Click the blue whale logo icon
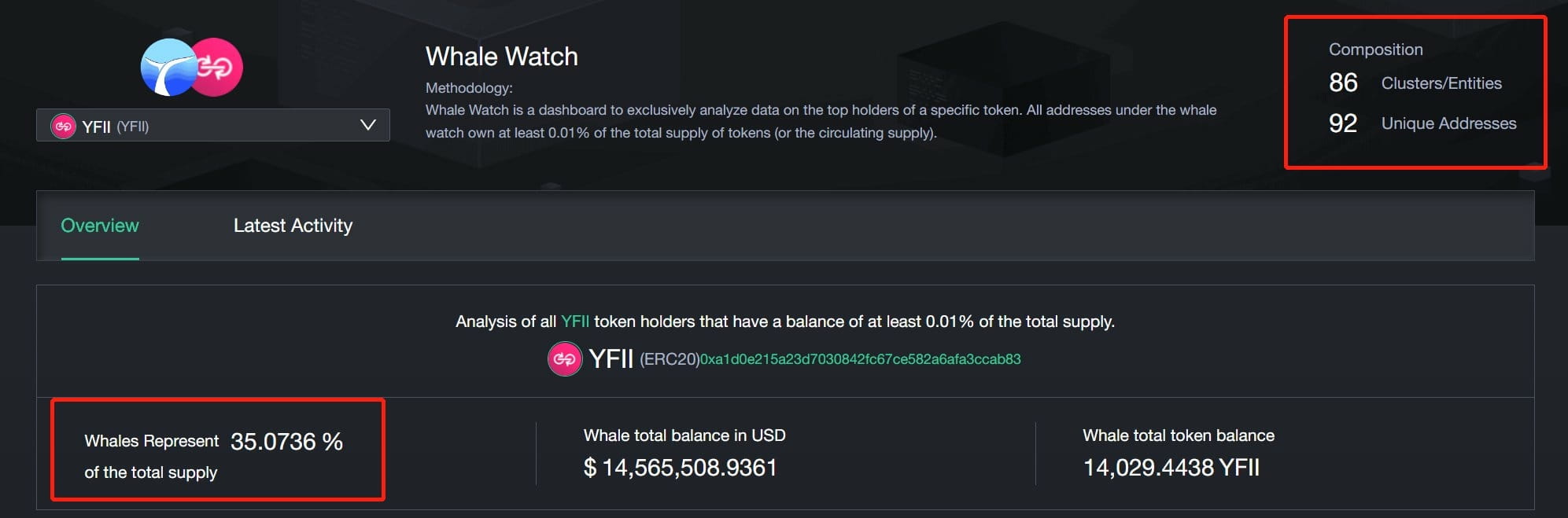This screenshot has height=518, width=1568. [168, 68]
